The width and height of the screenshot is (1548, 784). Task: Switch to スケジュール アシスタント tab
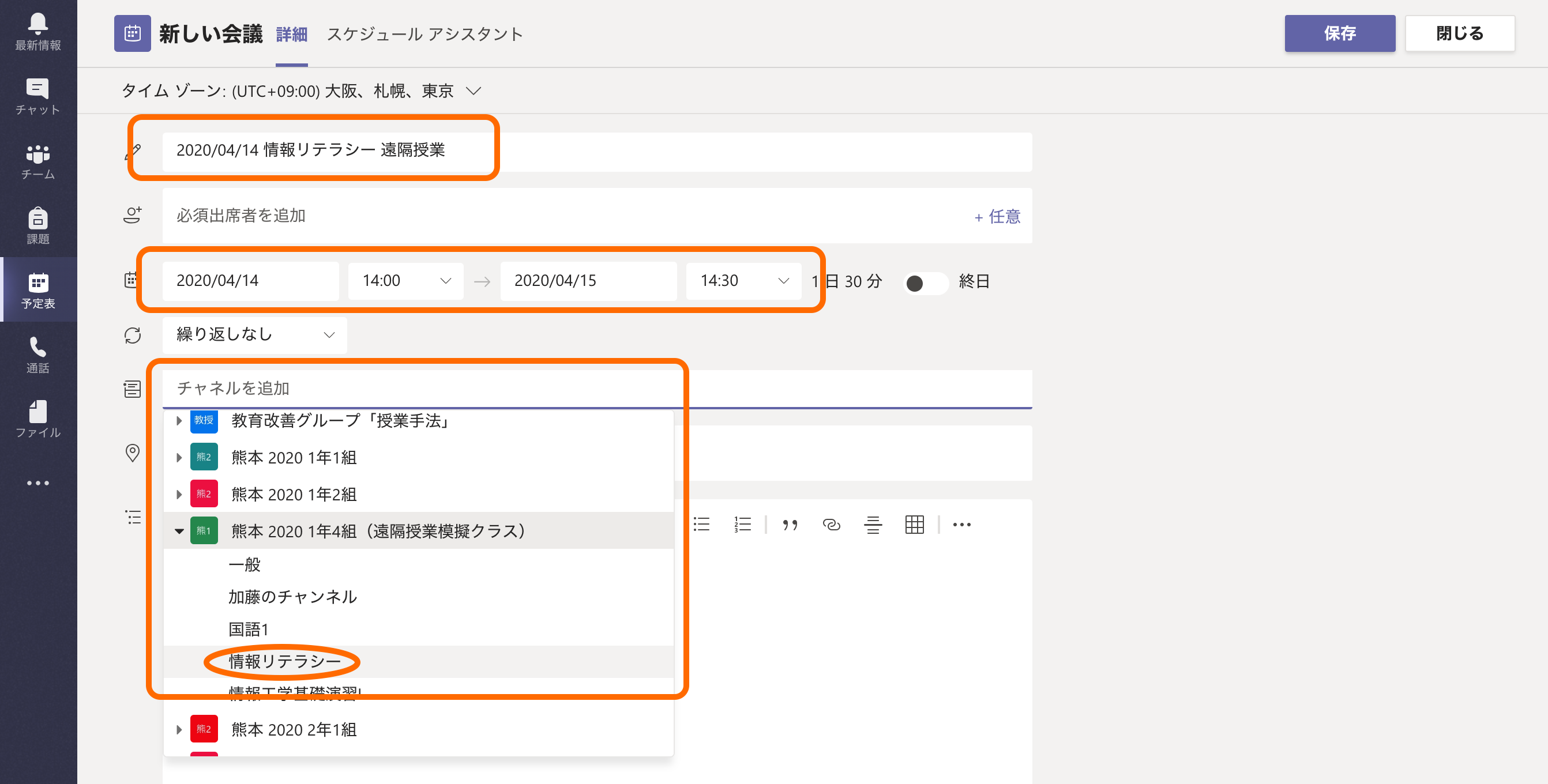click(x=424, y=34)
